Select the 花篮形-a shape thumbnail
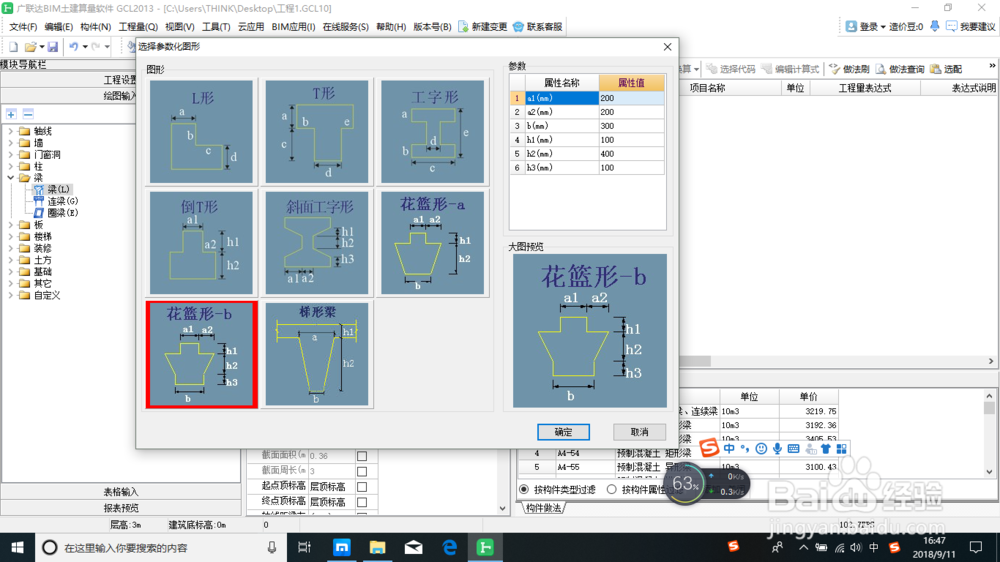 click(x=432, y=243)
